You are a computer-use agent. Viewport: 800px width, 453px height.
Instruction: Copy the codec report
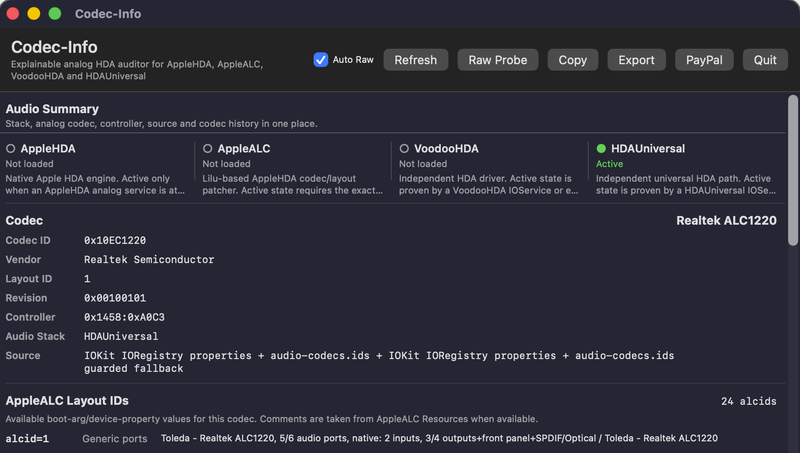[572, 60]
